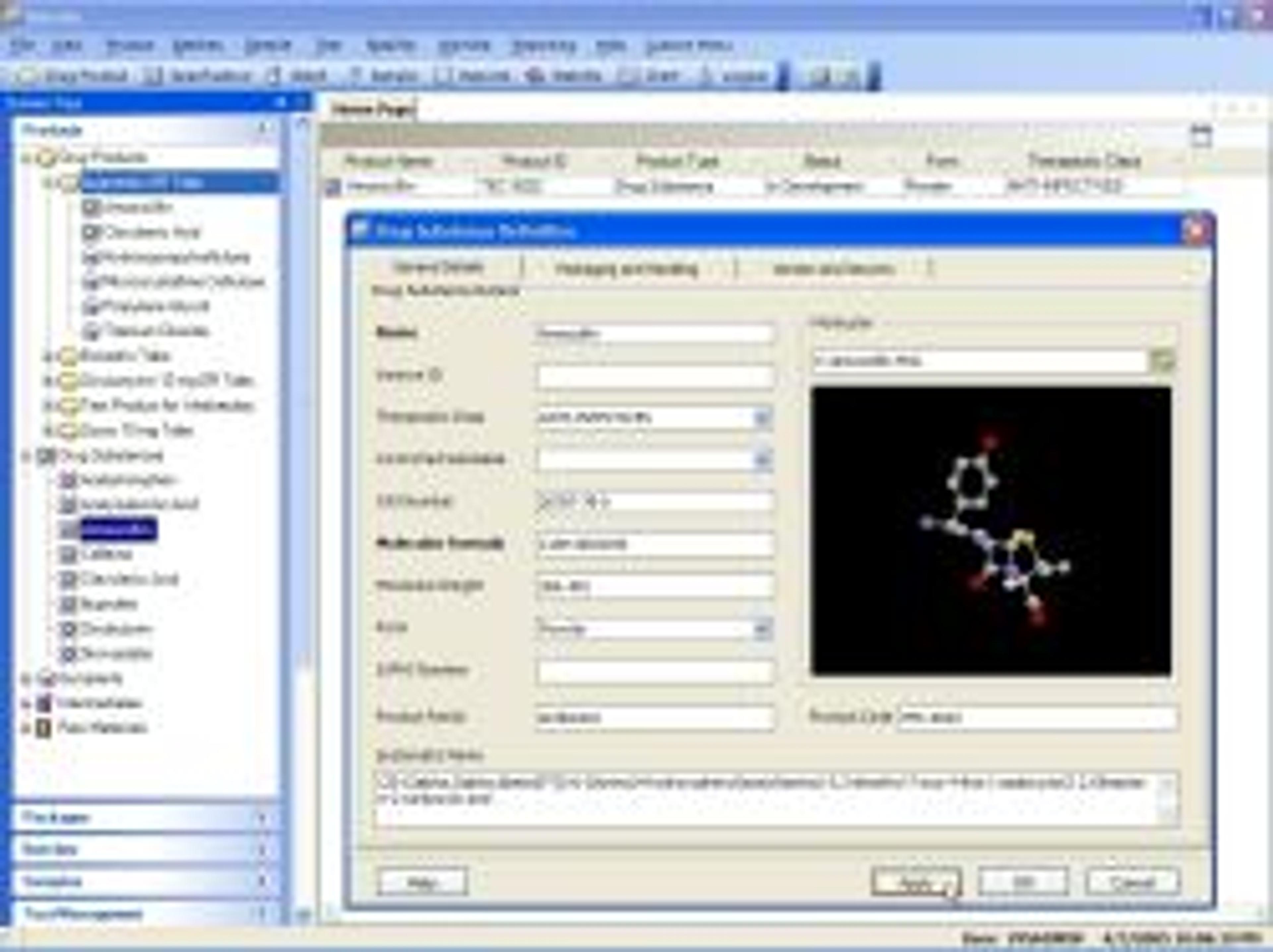Image resolution: width=1273 pixels, height=952 pixels.
Task: Open the Therapeutic Class dropdown
Action: [x=762, y=418]
